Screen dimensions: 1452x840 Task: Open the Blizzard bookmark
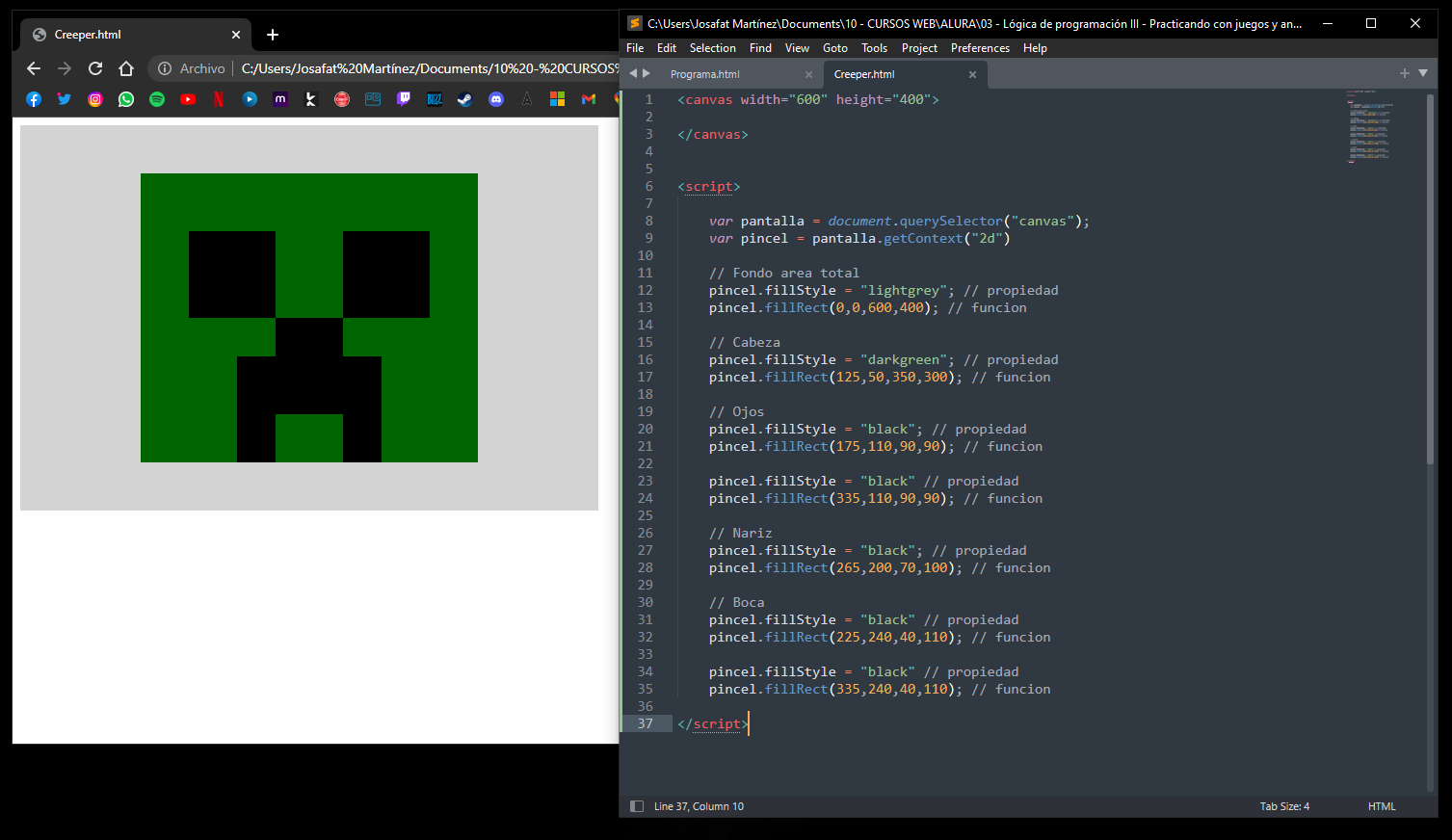[x=435, y=99]
